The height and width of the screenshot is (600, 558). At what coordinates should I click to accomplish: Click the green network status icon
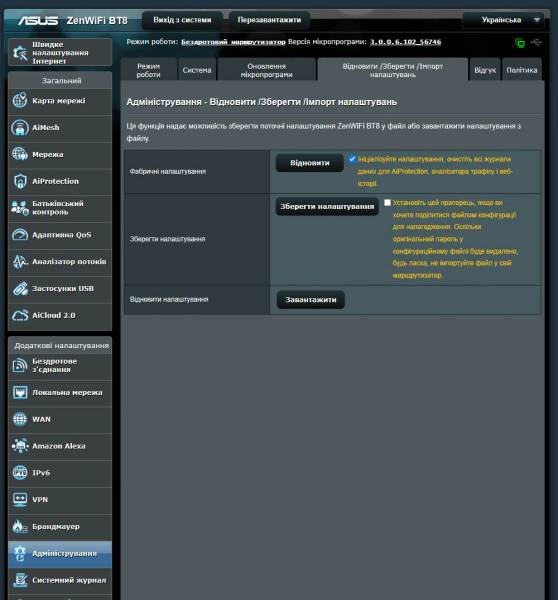tap(520, 42)
